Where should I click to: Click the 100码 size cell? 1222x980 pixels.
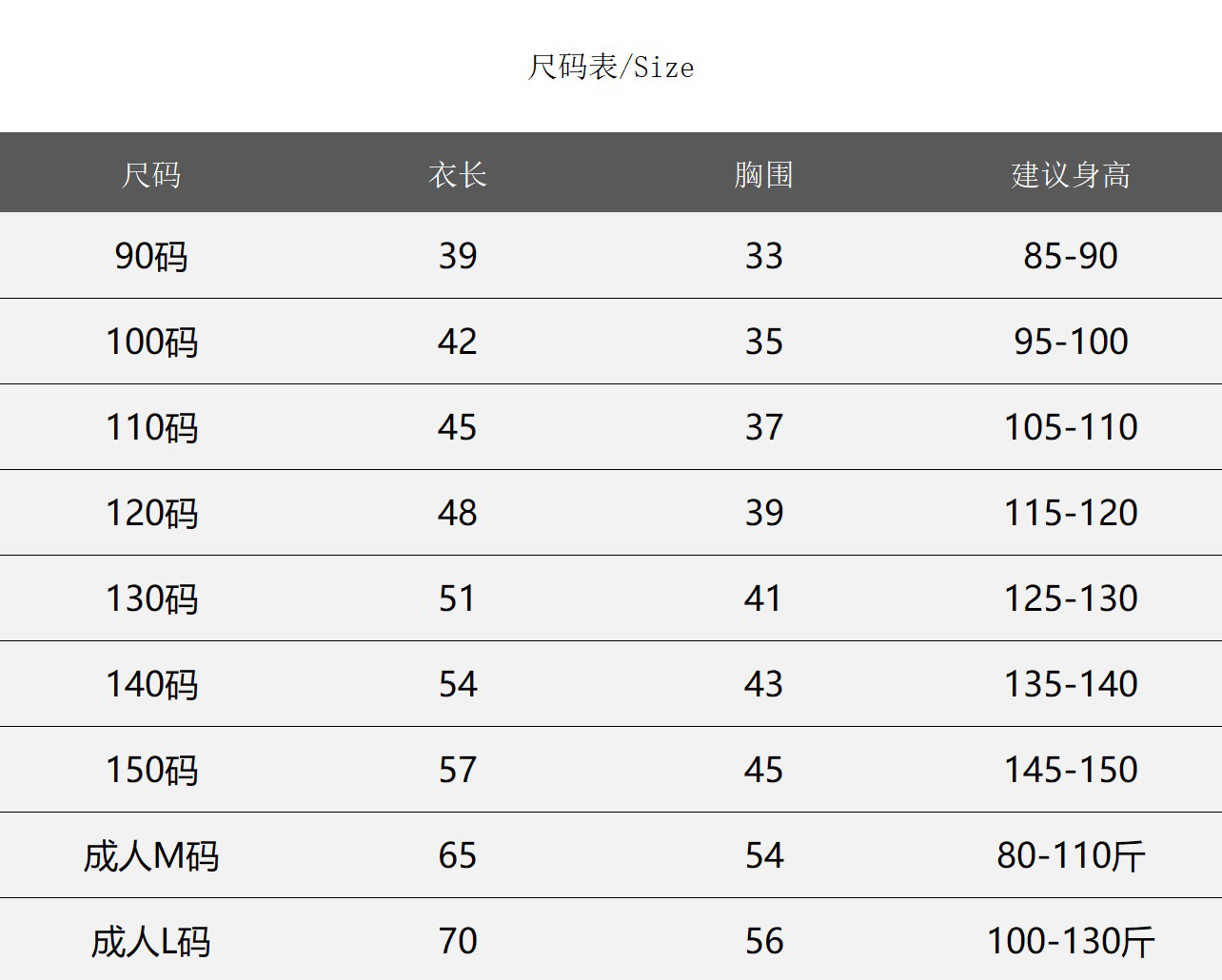click(151, 342)
